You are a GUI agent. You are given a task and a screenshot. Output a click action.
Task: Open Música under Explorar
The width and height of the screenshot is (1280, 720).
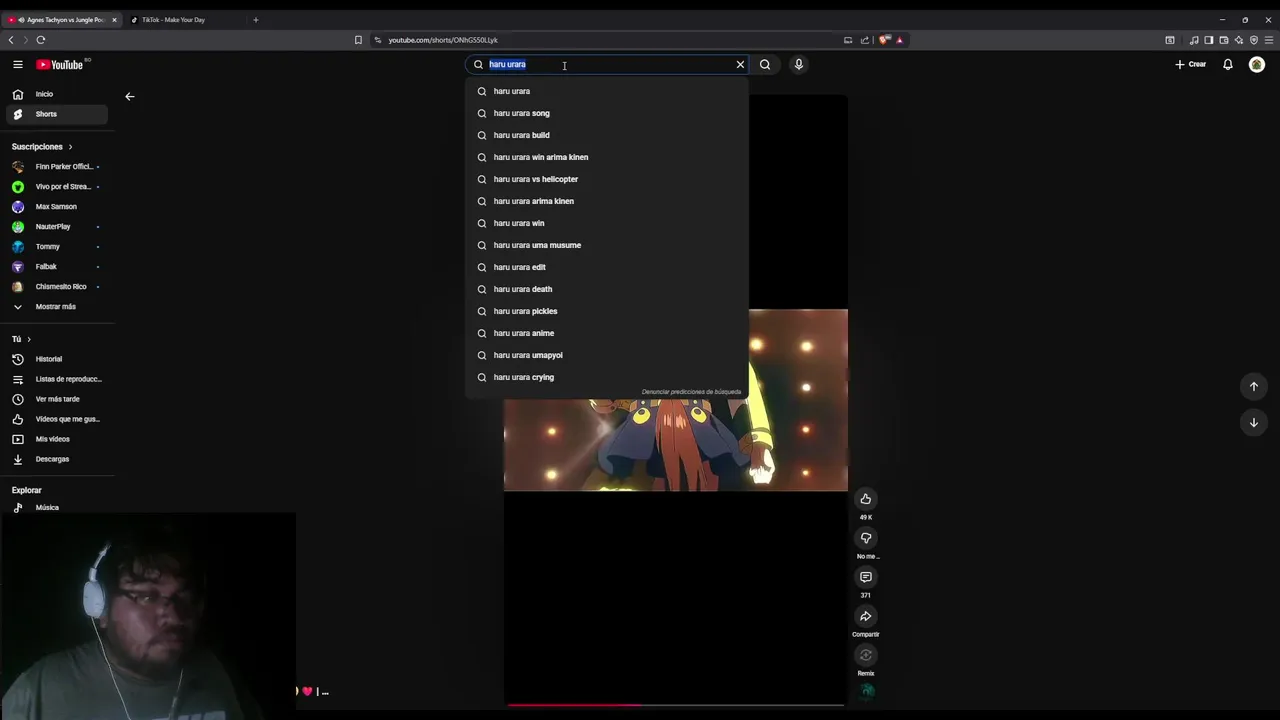click(x=57, y=507)
